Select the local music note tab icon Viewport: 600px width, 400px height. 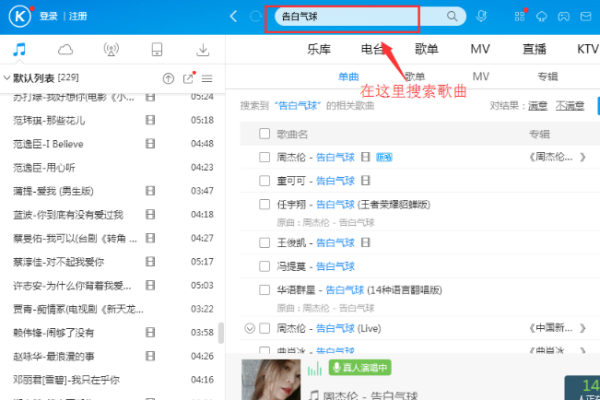click(x=19, y=49)
